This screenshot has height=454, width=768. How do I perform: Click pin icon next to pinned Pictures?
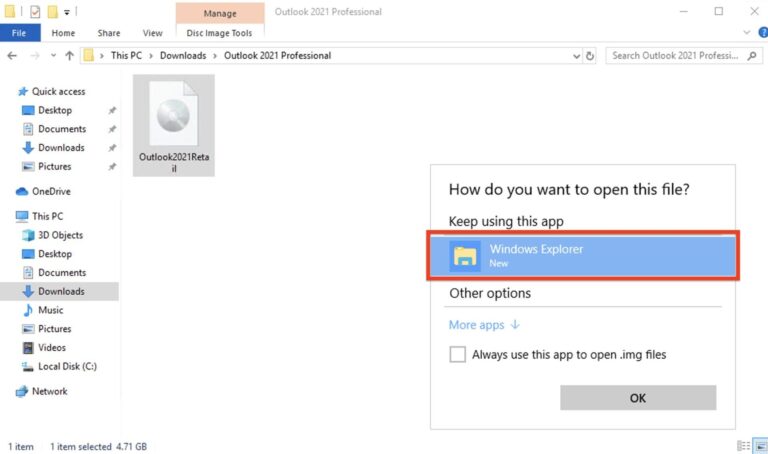pyautogui.click(x=112, y=167)
